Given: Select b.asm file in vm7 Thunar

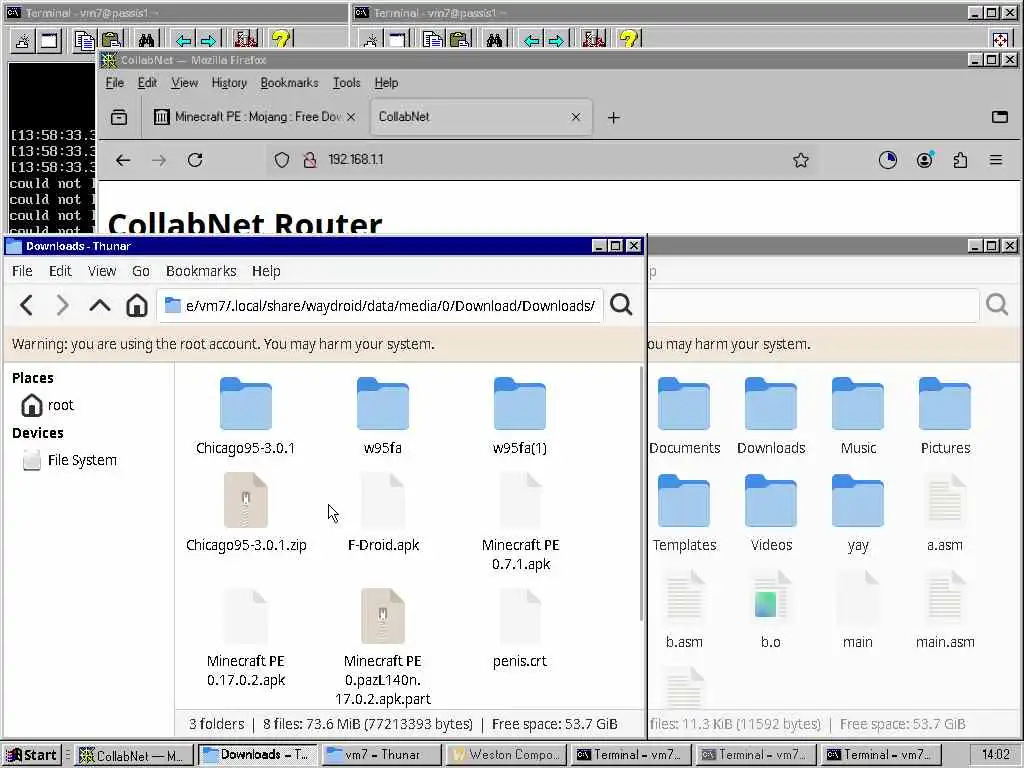Looking at the screenshot, I should pyautogui.click(x=684, y=609).
